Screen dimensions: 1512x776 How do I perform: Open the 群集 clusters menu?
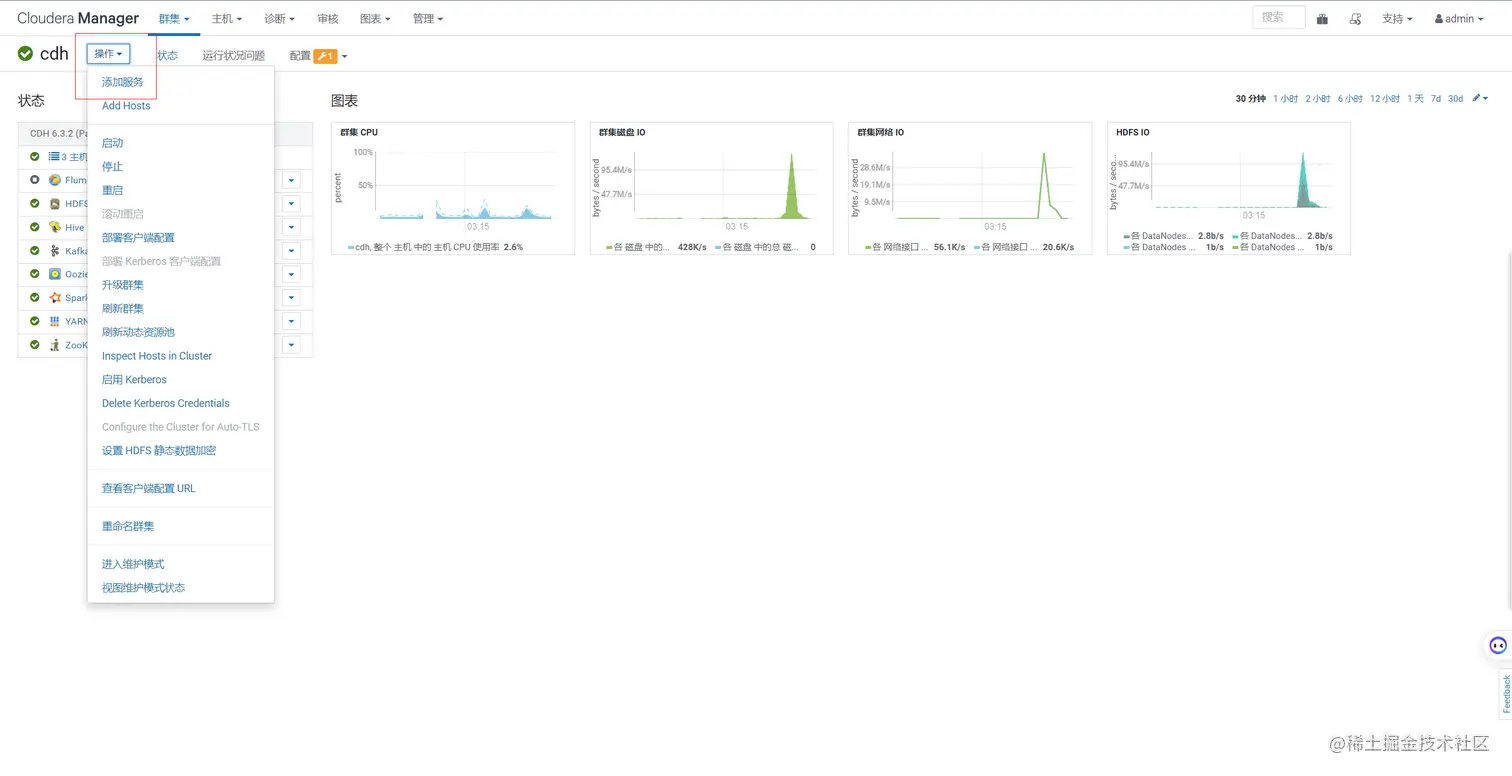174,18
